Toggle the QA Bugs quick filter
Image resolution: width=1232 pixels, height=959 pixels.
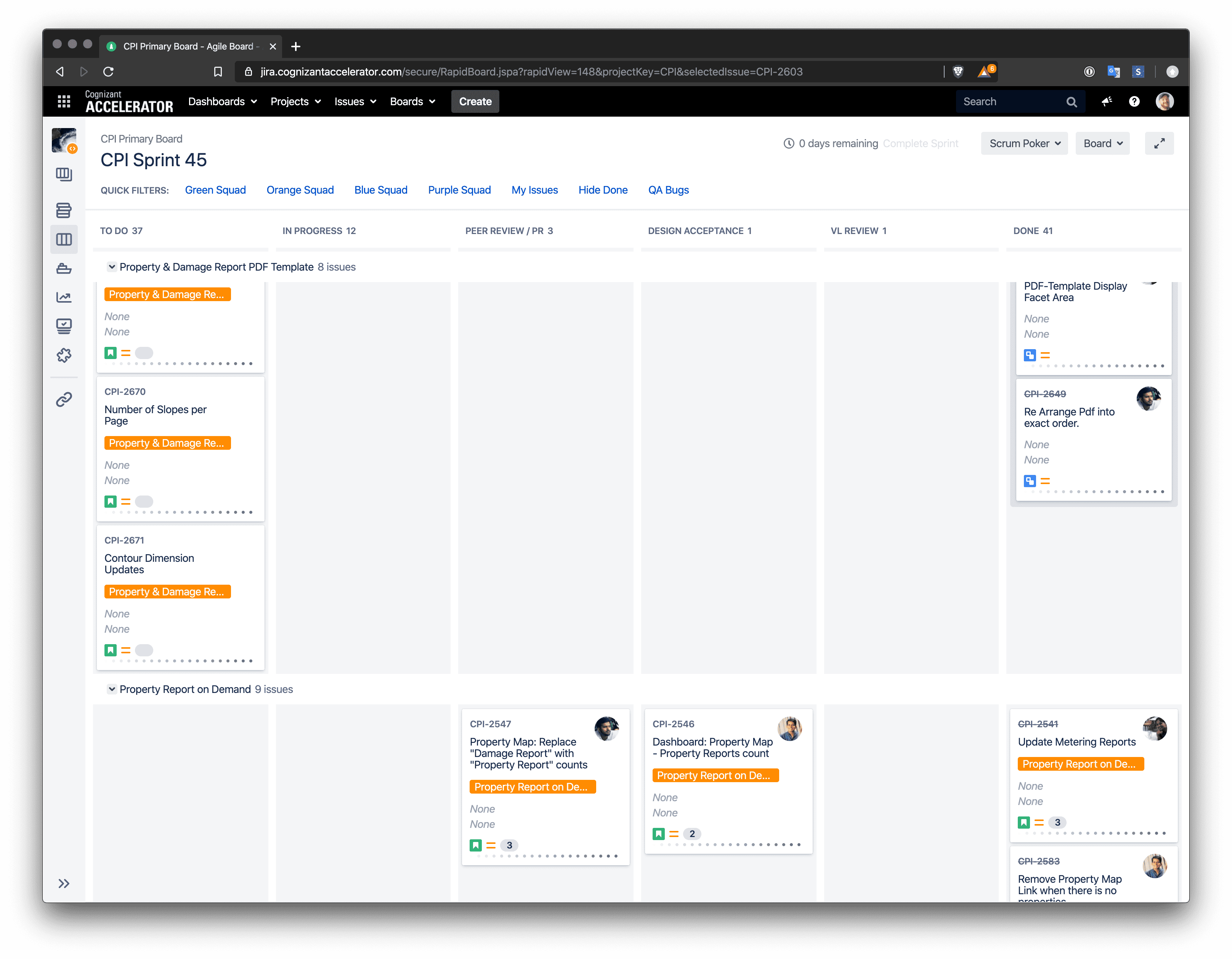(x=669, y=190)
